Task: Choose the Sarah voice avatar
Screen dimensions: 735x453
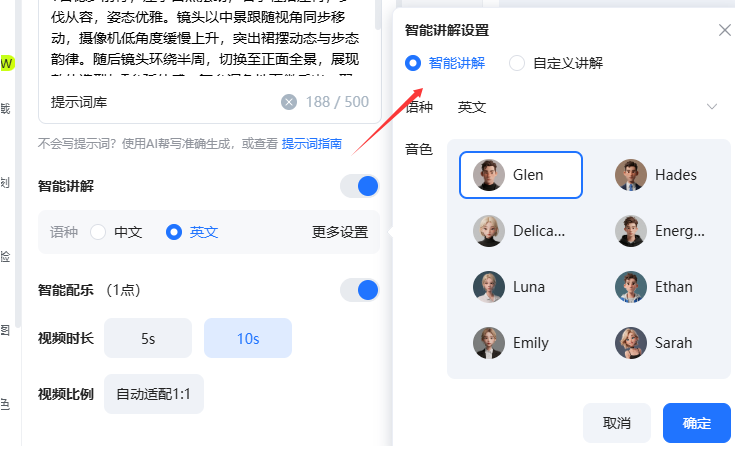Action: pos(630,343)
